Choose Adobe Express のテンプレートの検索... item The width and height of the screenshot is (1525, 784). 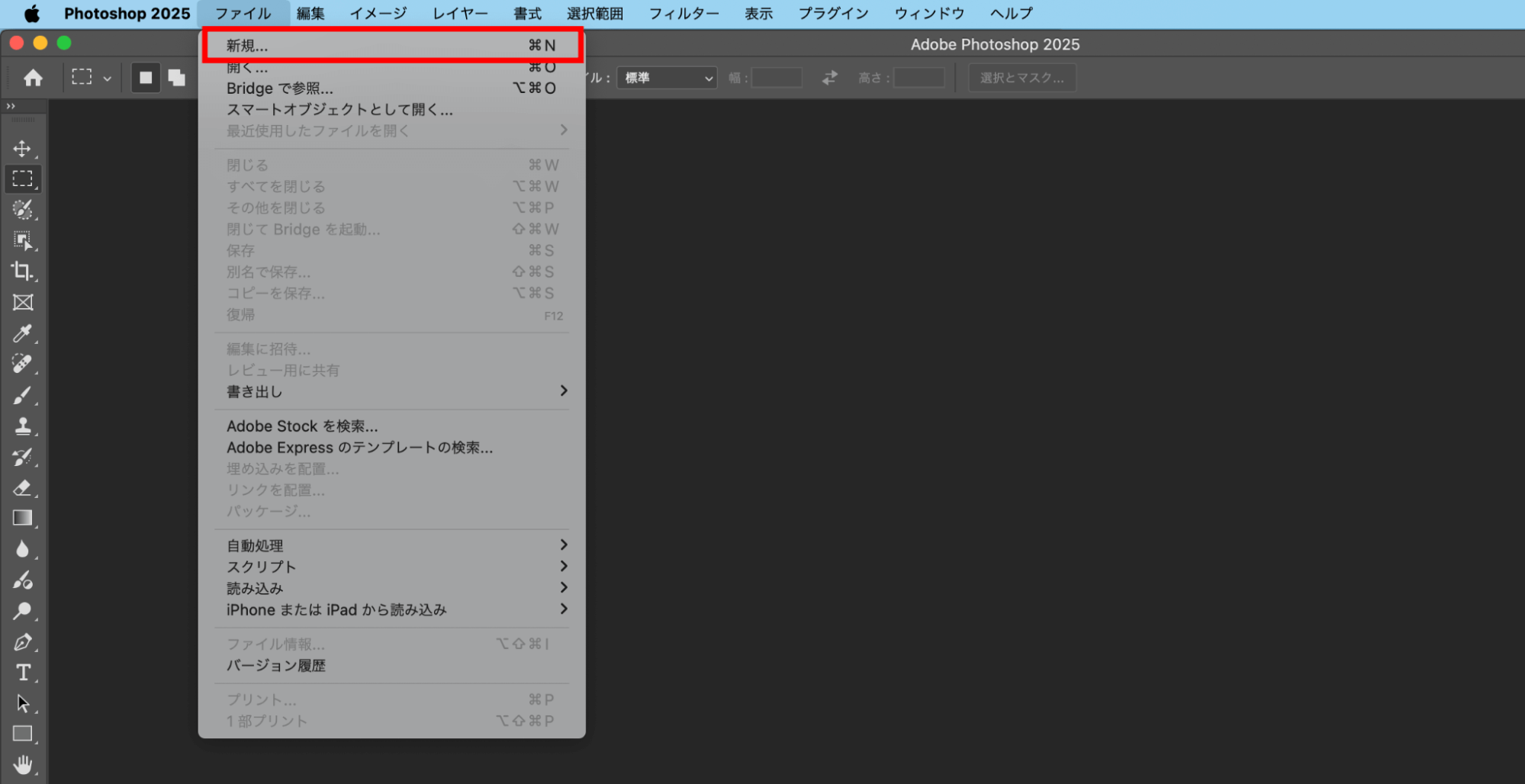point(391,448)
